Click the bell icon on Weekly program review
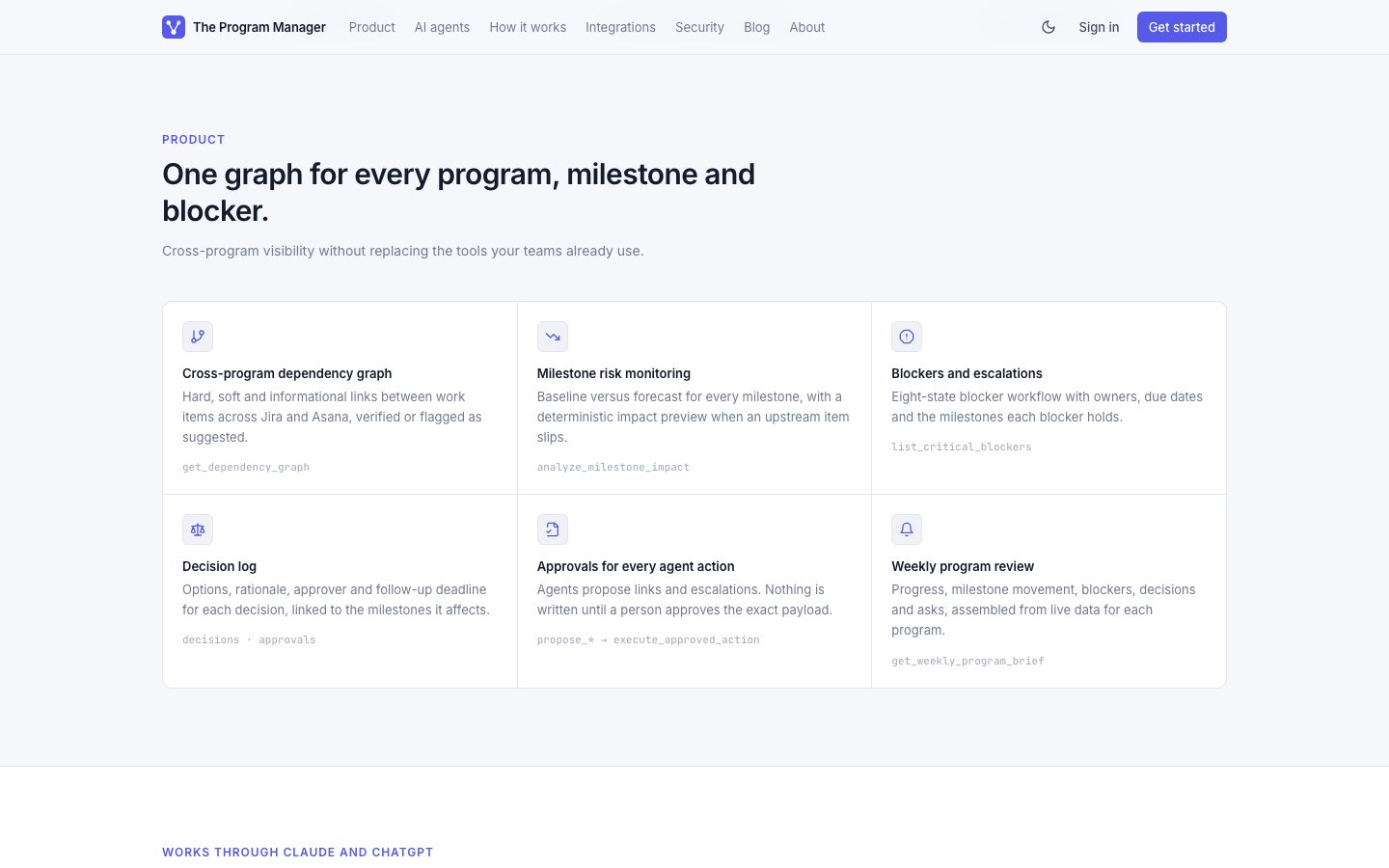This screenshot has width=1389, height=868. tap(907, 529)
